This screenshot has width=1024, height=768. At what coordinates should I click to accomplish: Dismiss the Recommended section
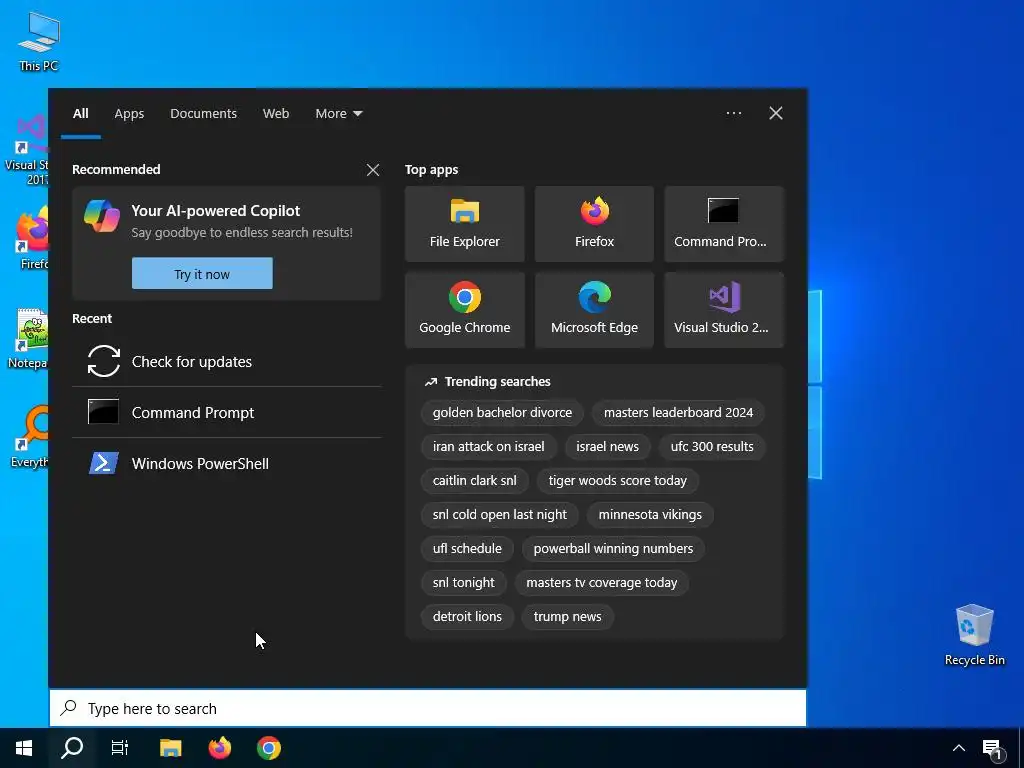coord(373,170)
